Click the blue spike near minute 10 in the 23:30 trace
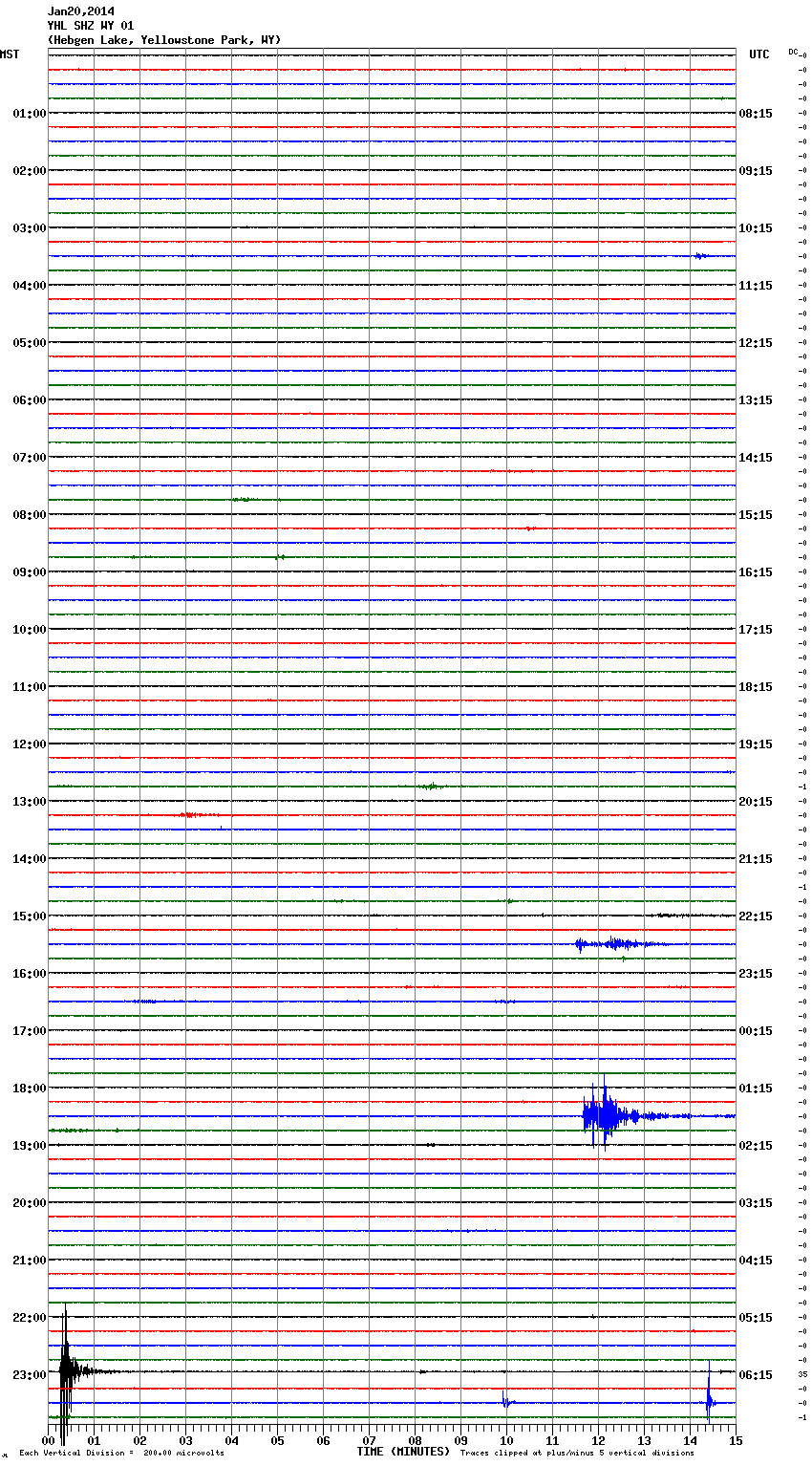This screenshot has height=1466, width=812. [506, 1401]
